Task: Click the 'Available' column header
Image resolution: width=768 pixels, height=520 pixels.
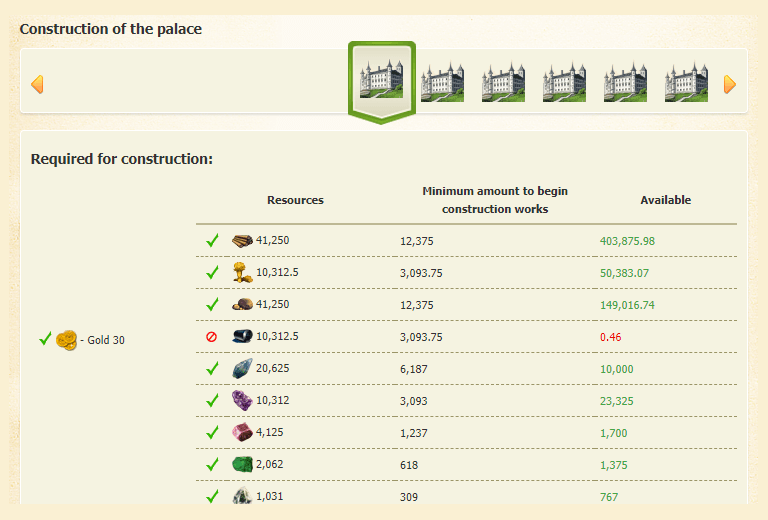Action: [666, 200]
